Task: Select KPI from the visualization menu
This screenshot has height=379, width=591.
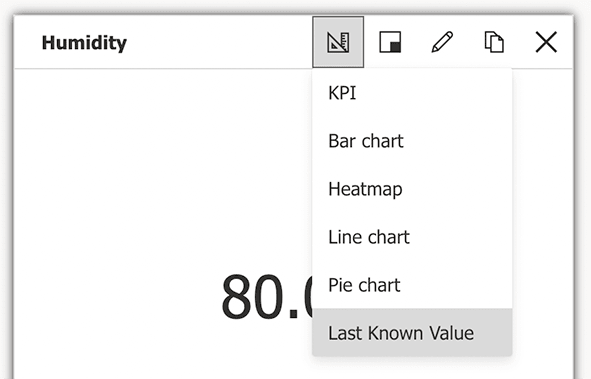Action: tap(412, 93)
